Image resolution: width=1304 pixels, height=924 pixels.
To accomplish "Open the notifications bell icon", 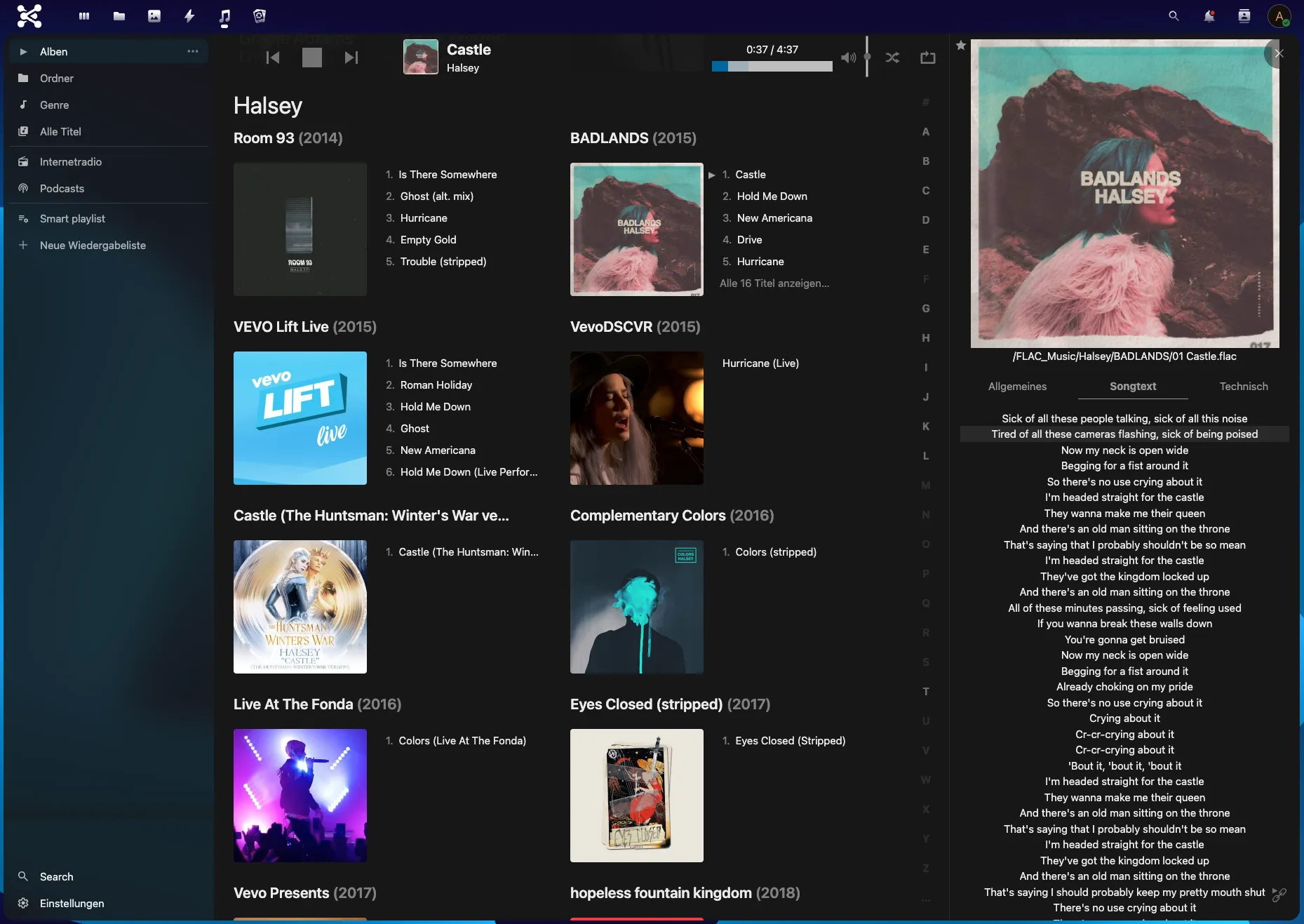I will pyautogui.click(x=1208, y=15).
